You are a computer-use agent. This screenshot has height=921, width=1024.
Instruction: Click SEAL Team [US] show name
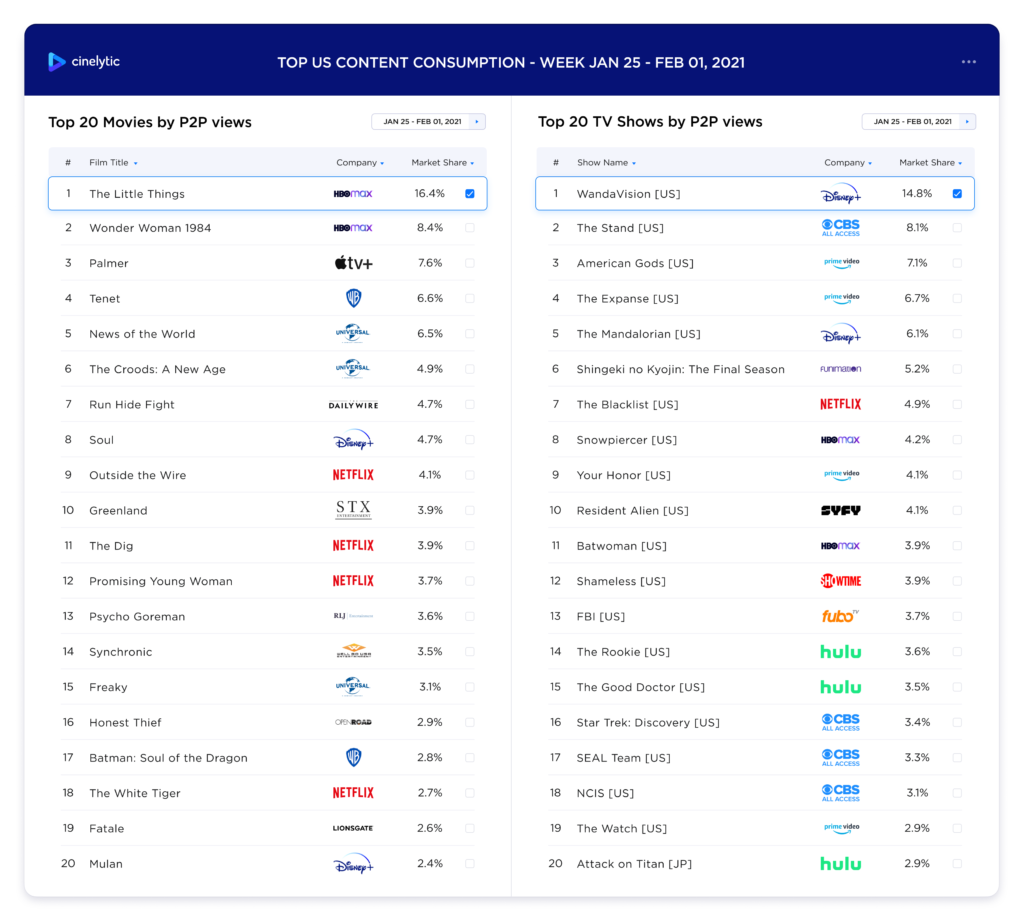(624, 758)
